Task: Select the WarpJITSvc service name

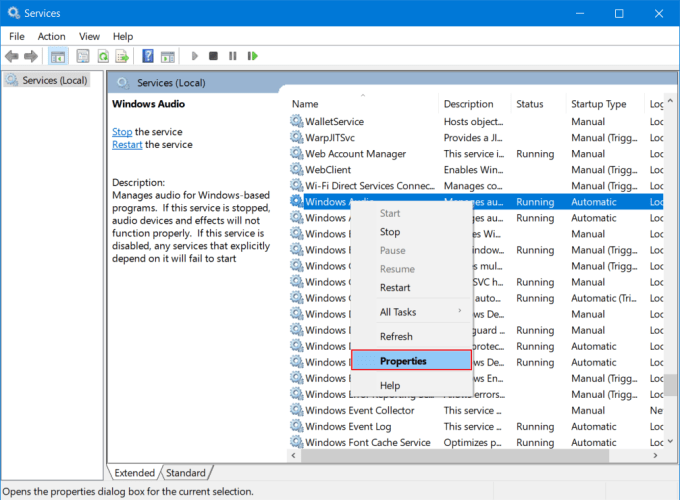Action: point(330,137)
